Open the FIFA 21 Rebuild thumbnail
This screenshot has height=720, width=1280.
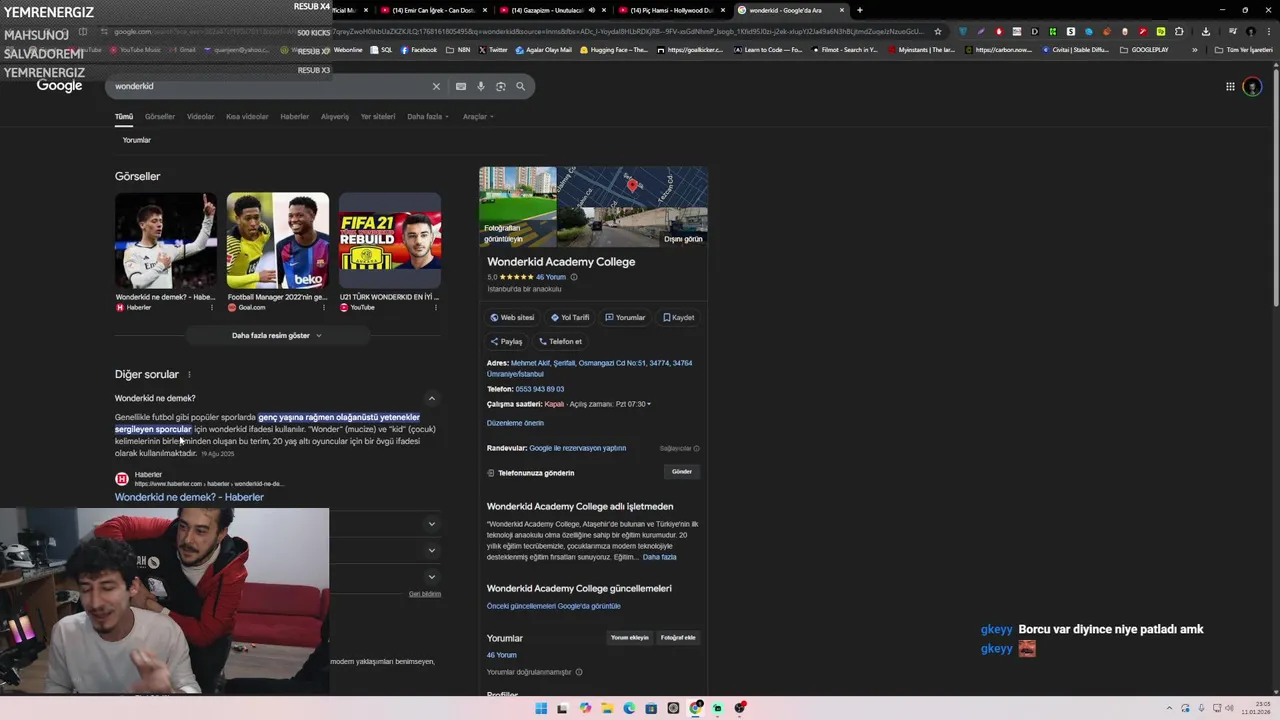[x=390, y=241]
